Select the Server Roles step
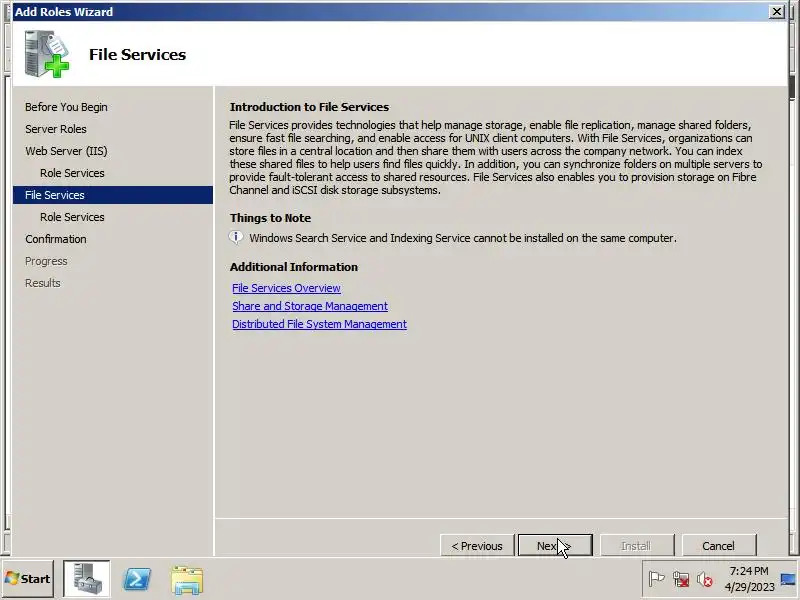This screenshot has height=600, width=800. pos(56,129)
